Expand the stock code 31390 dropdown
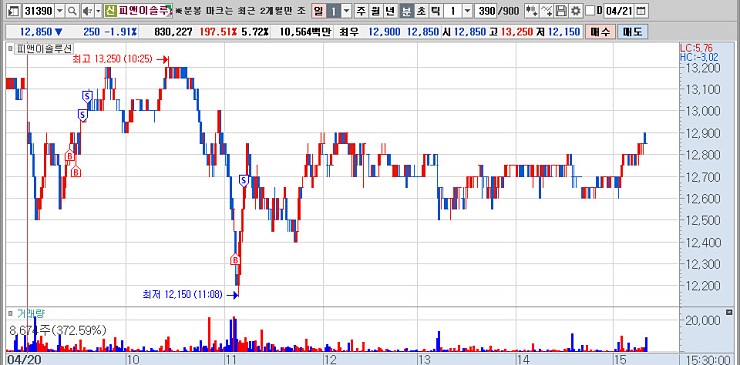The height and width of the screenshot is (365, 740). tap(60, 11)
